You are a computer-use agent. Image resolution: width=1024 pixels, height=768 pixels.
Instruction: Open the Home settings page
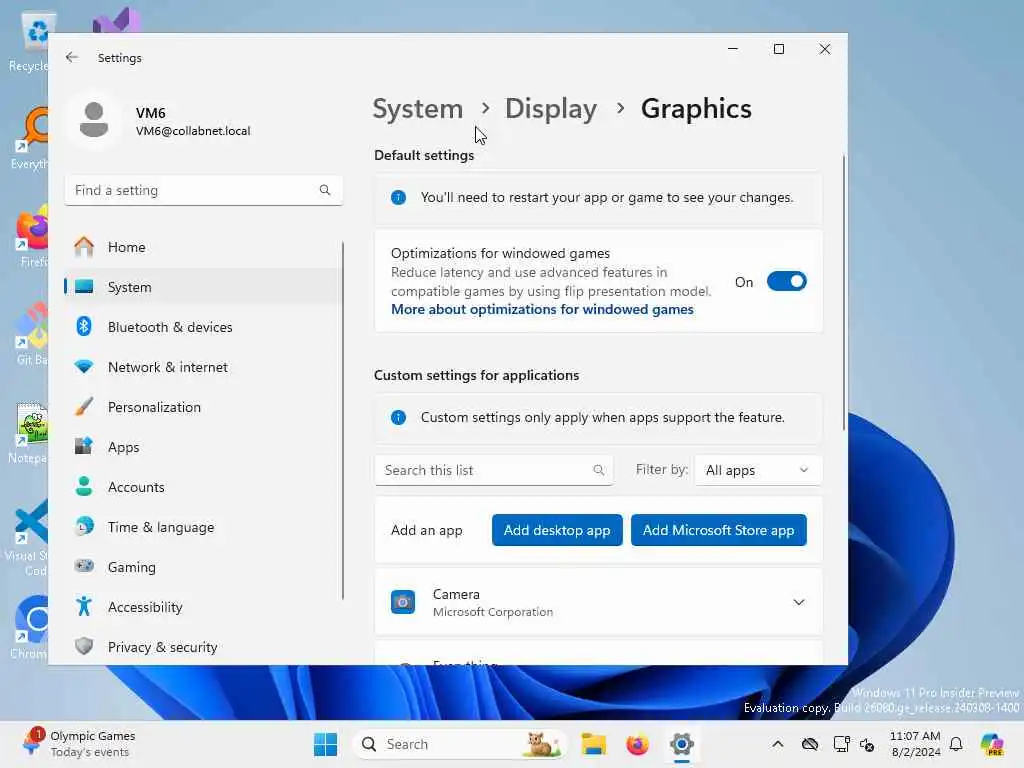click(203, 247)
